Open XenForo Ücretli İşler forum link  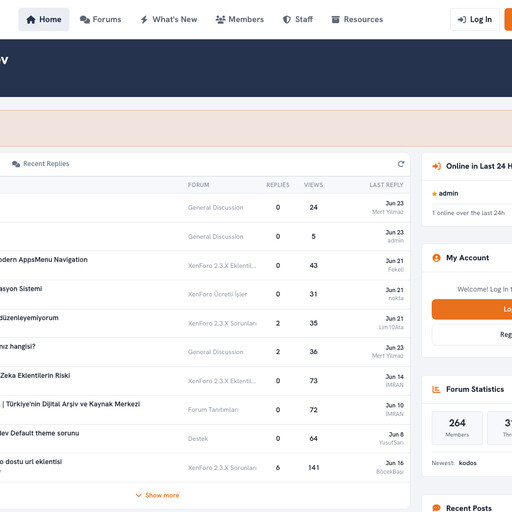tap(217, 294)
